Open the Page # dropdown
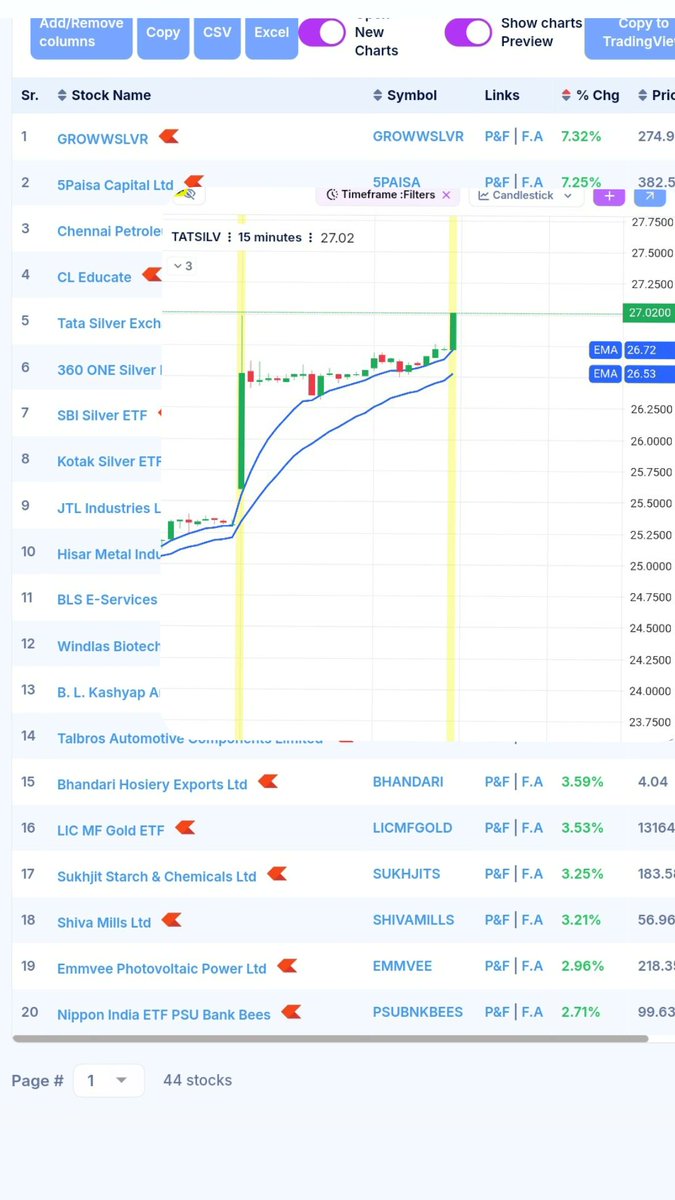 point(108,1080)
